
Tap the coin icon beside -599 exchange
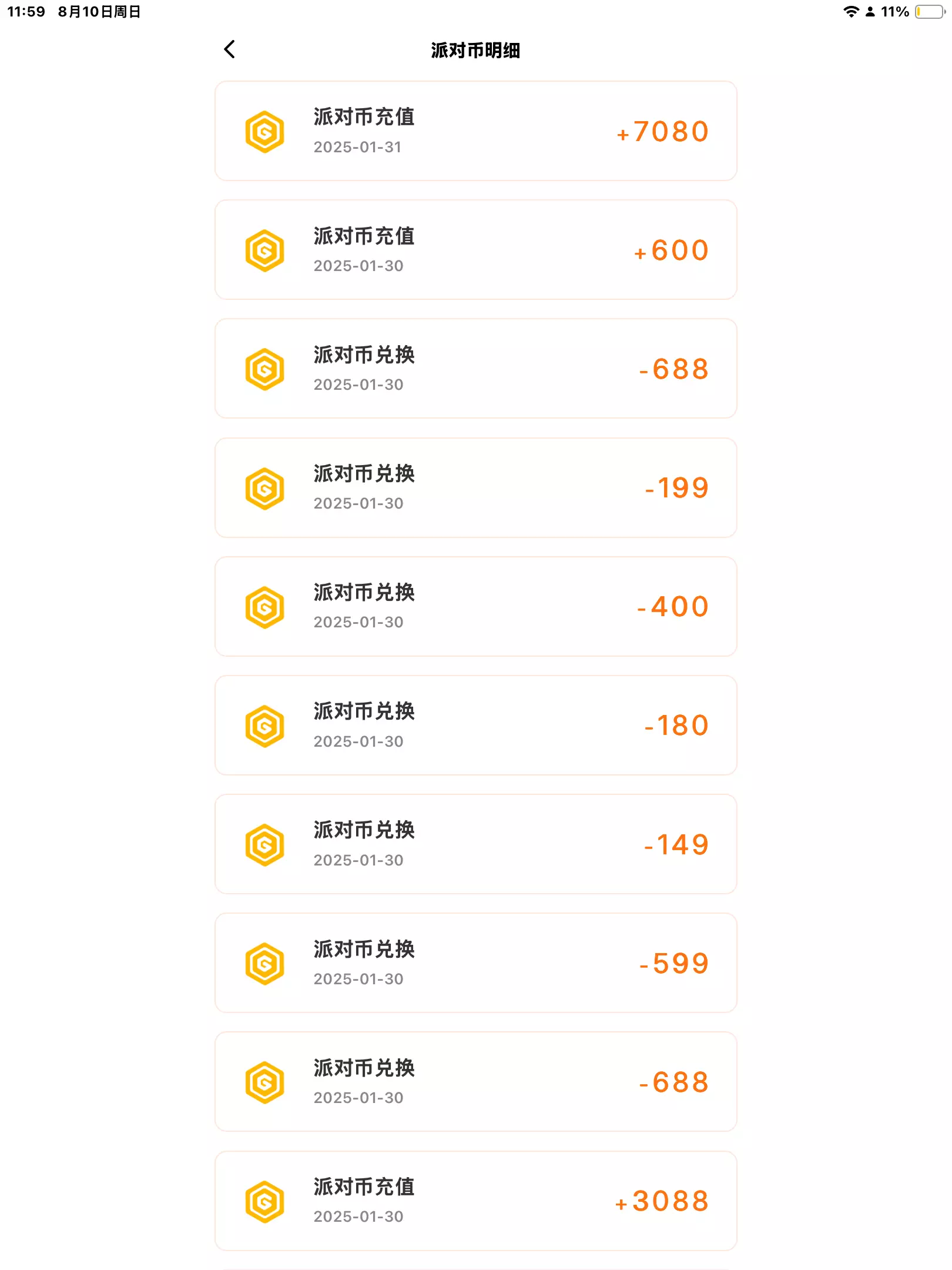(264, 964)
